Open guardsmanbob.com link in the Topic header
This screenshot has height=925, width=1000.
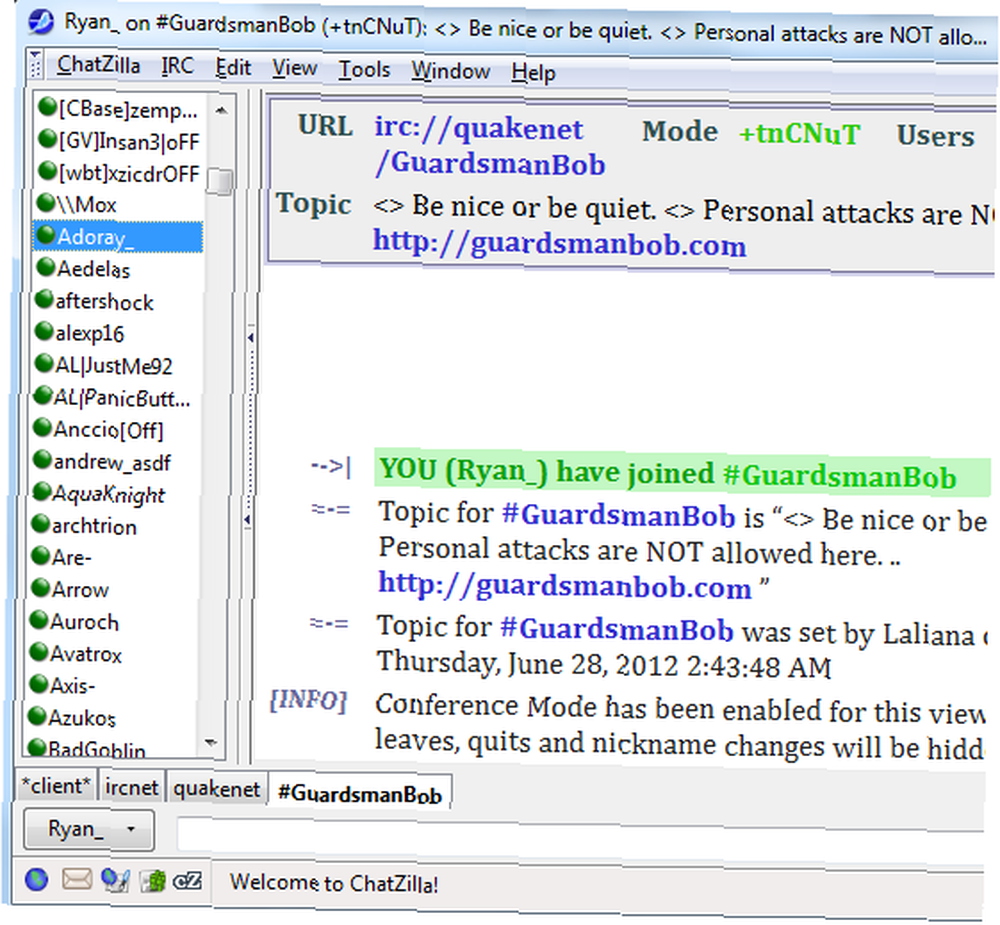[x=560, y=244]
